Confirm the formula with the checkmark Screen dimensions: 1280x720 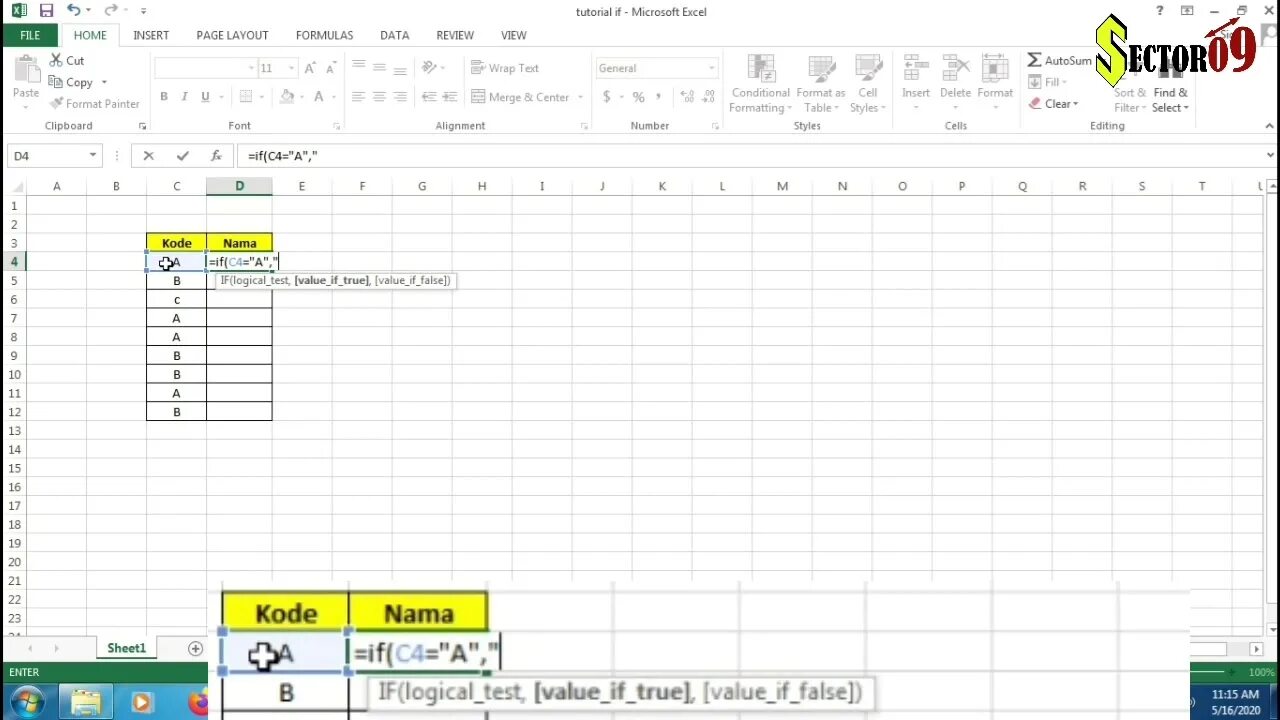182,156
